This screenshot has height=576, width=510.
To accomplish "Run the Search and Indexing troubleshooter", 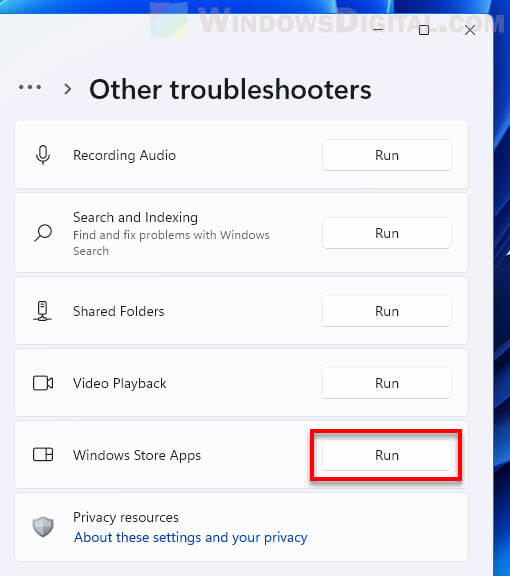I will [x=387, y=233].
